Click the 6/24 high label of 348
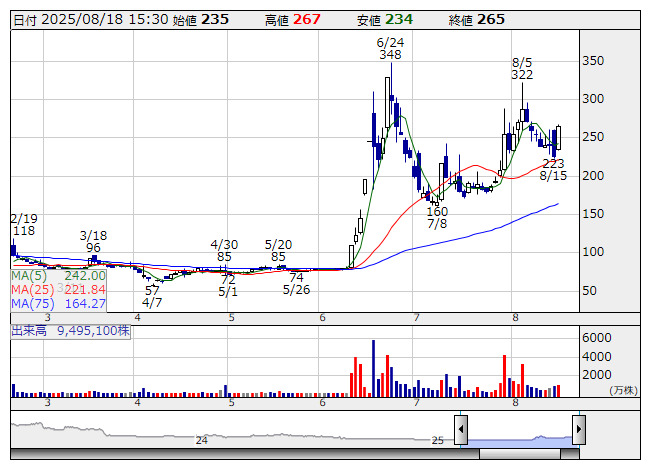Screen dimensions: 653x470 tap(390, 49)
